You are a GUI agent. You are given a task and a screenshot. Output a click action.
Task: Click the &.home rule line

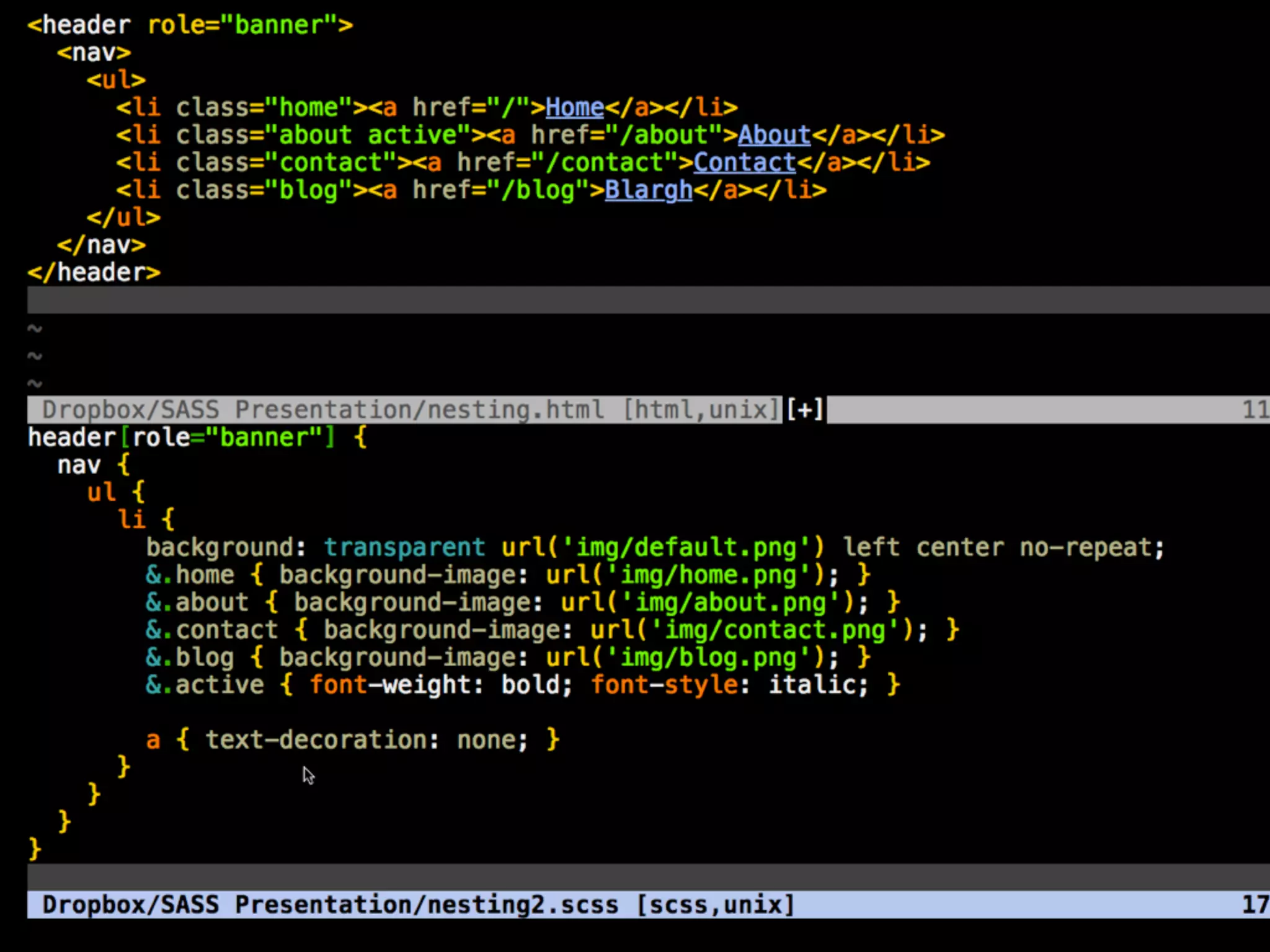pyautogui.click(x=190, y=575)
